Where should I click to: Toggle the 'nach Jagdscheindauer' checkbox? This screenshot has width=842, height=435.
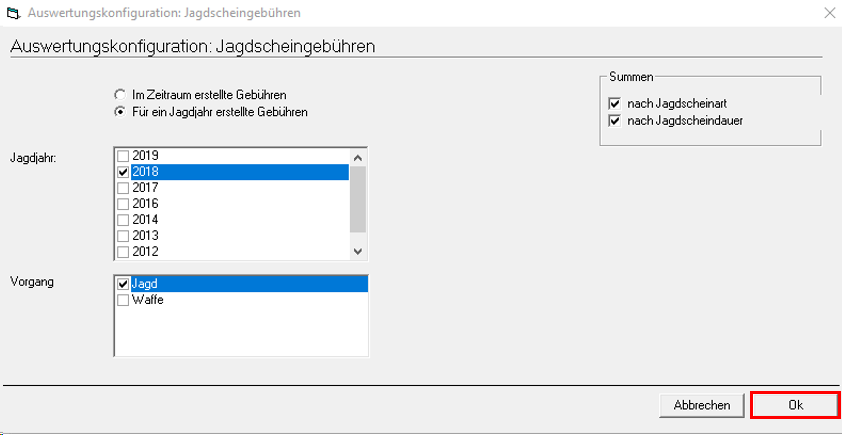pos(614,121)
